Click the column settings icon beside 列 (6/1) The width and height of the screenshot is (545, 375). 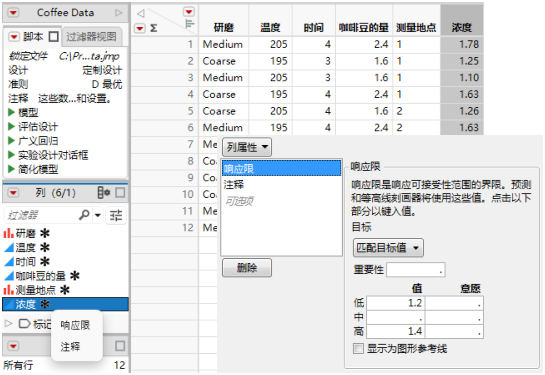(x=104, y=193)
